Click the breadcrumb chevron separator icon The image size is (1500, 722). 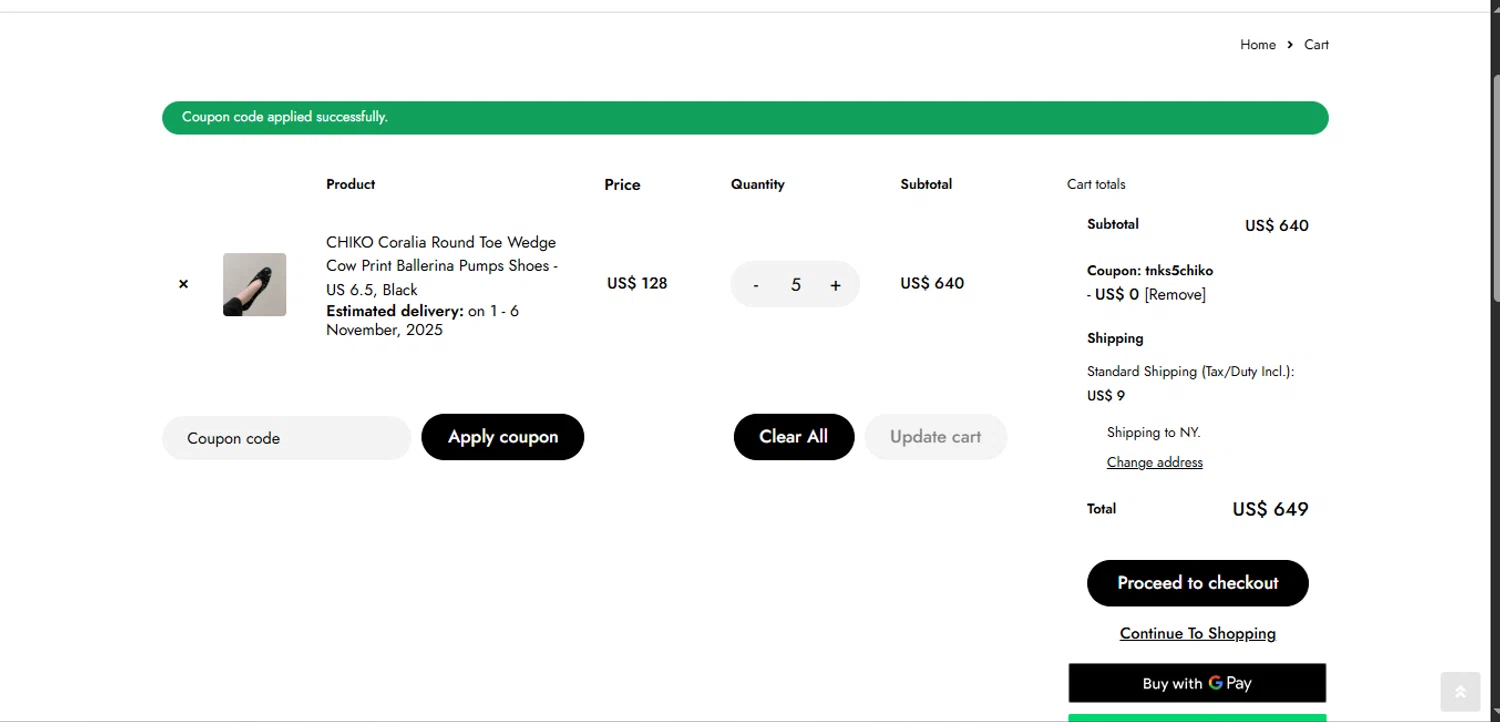[x=1290, y=45]
